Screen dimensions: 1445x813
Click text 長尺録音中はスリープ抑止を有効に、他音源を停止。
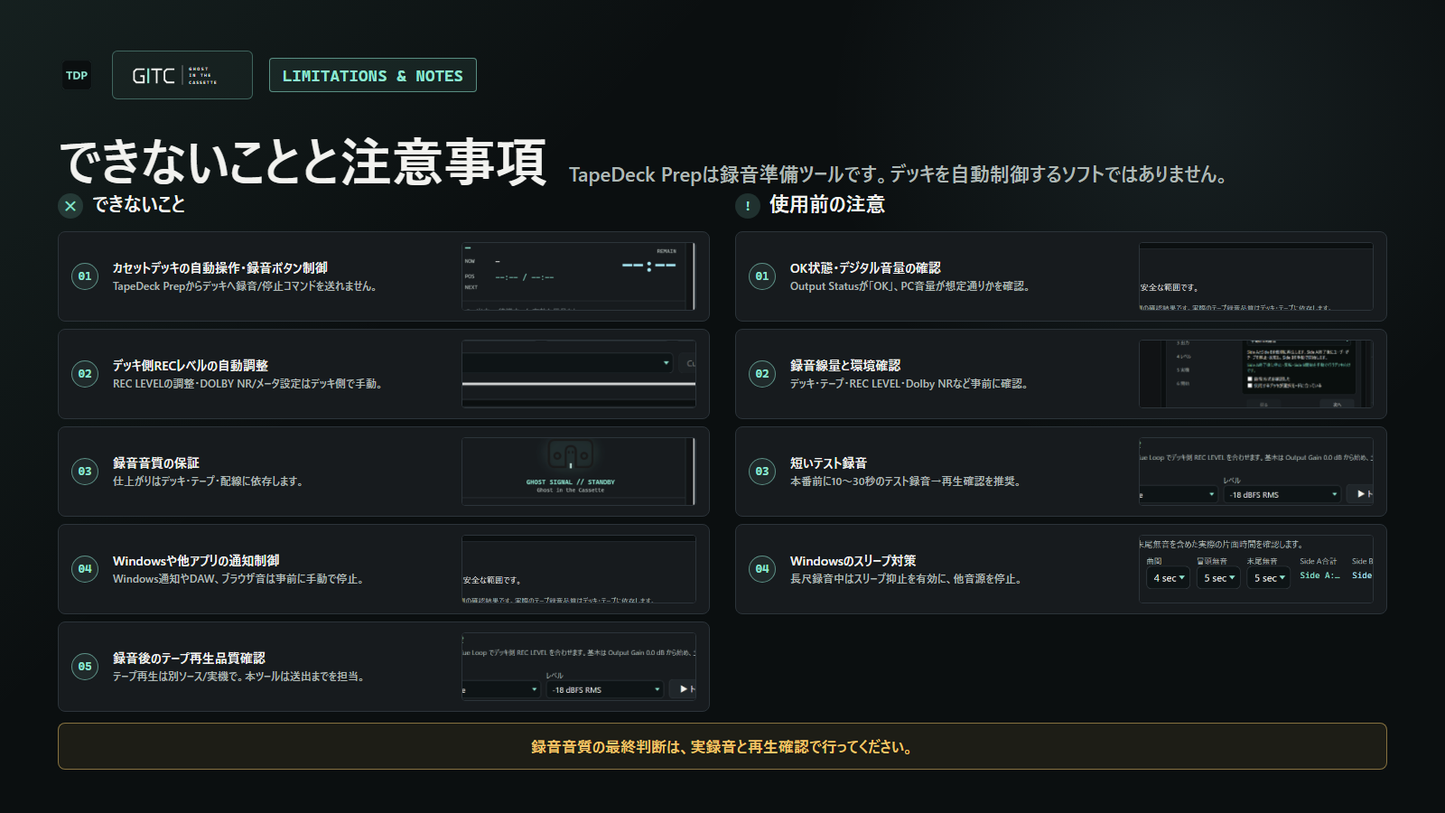click(x=906, y=579)
